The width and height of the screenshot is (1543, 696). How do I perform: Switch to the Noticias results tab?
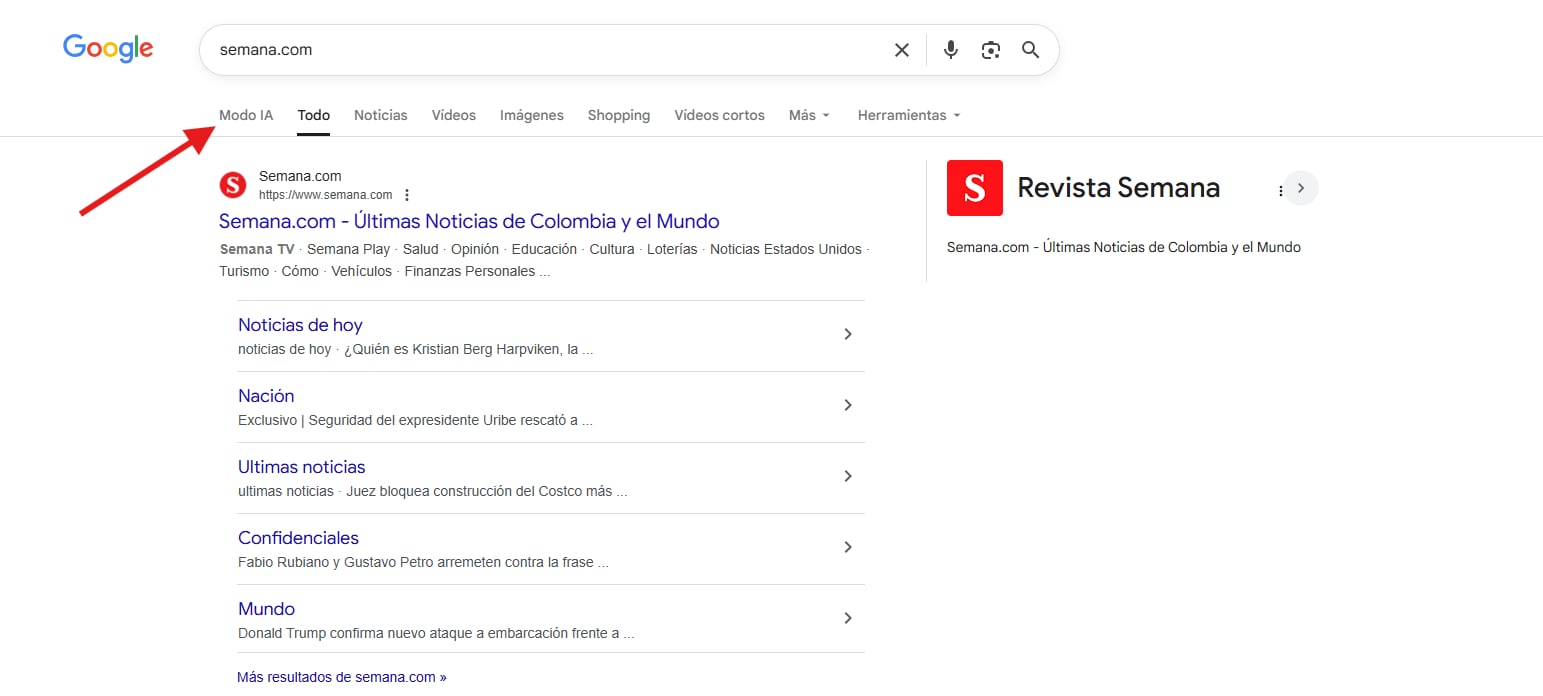380,115
